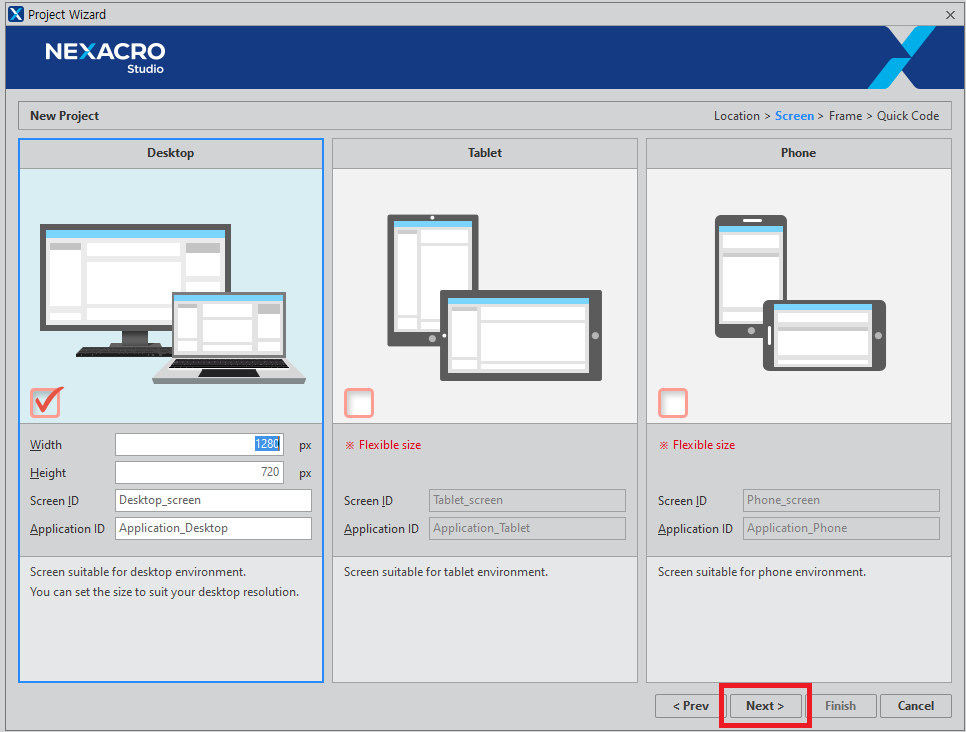The width and height of the screenshot is (966, 732).
Task: Click the Desktop Screen ID field
Action: (213, 501)
